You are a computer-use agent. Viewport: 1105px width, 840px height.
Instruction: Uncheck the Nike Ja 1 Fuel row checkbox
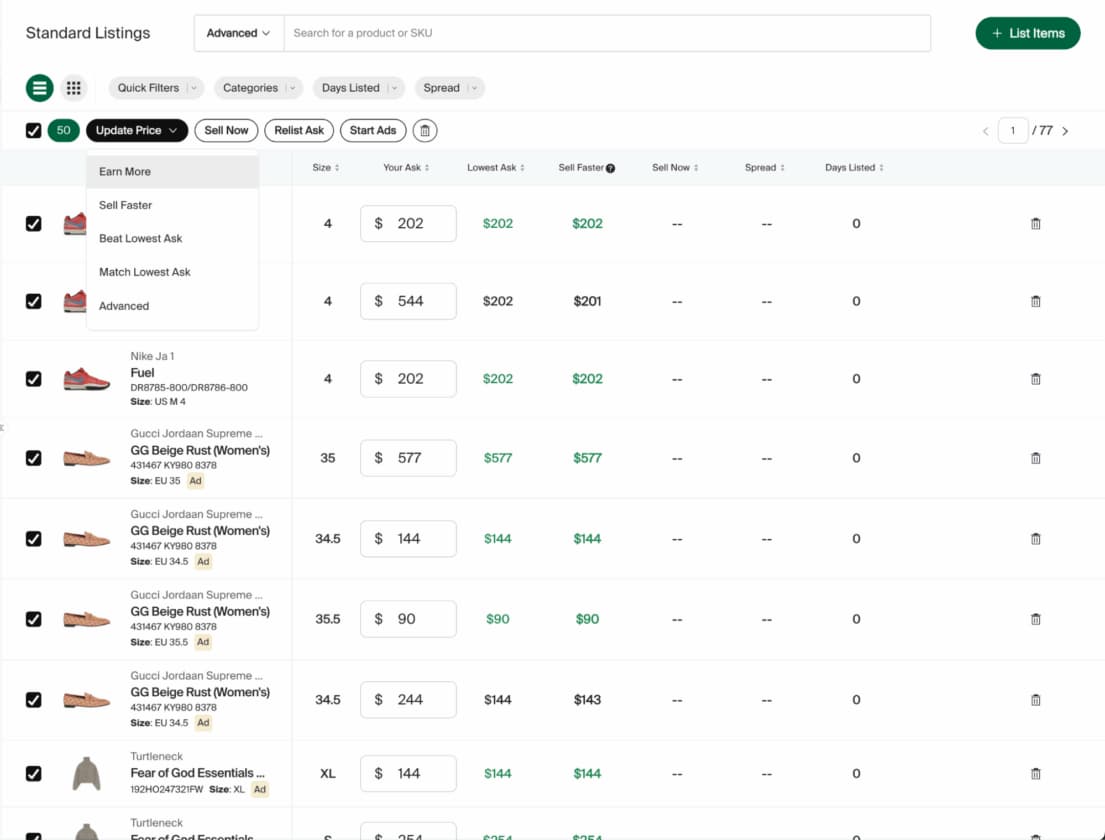tap(33, 378)
